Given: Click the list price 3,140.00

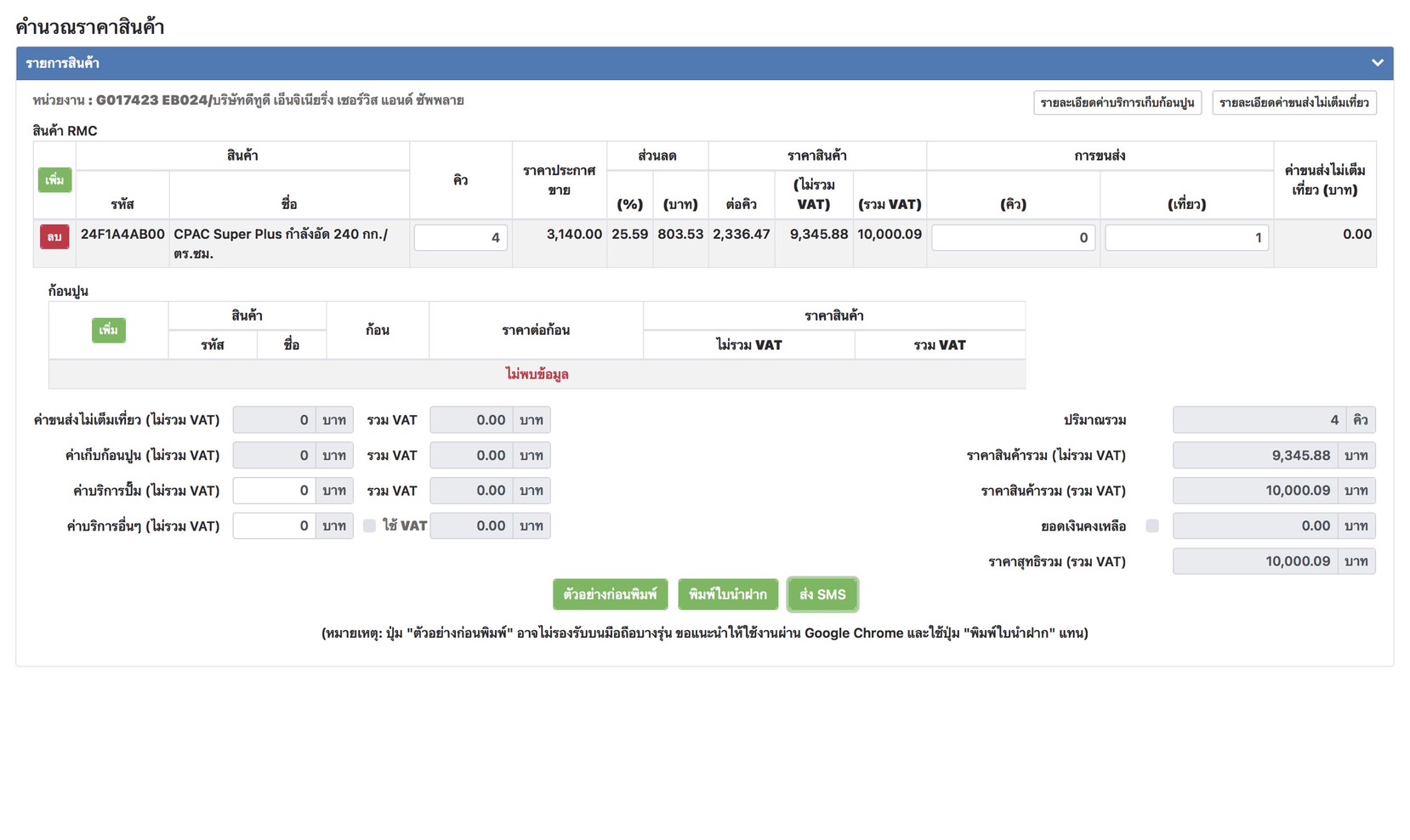Looking at the screenshot, I should tap(574, 235).
